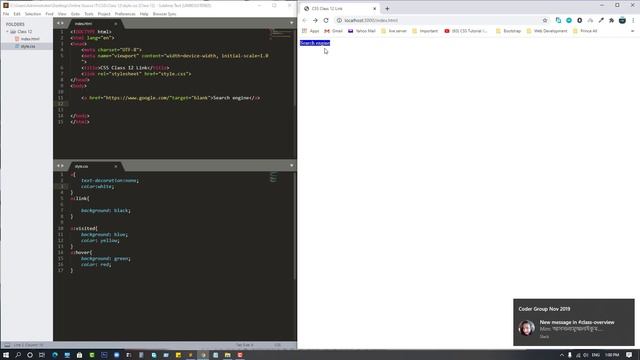Screen dimensions: 640x360
Task: Show hidden system tray icons
Action: (x=562, y=355)
